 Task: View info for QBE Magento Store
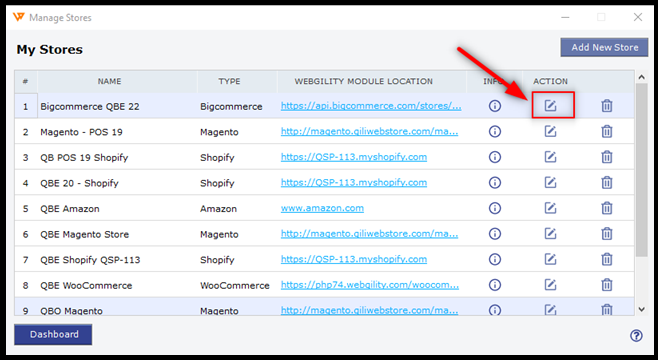(495, 234)
